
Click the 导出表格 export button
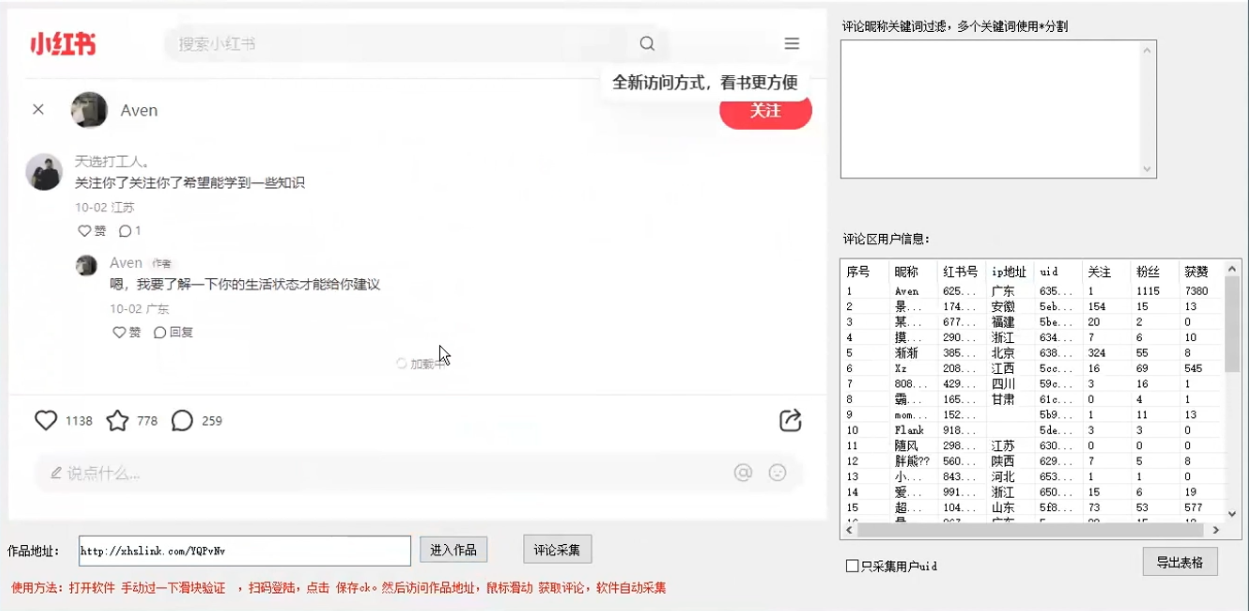(1180, 561)
